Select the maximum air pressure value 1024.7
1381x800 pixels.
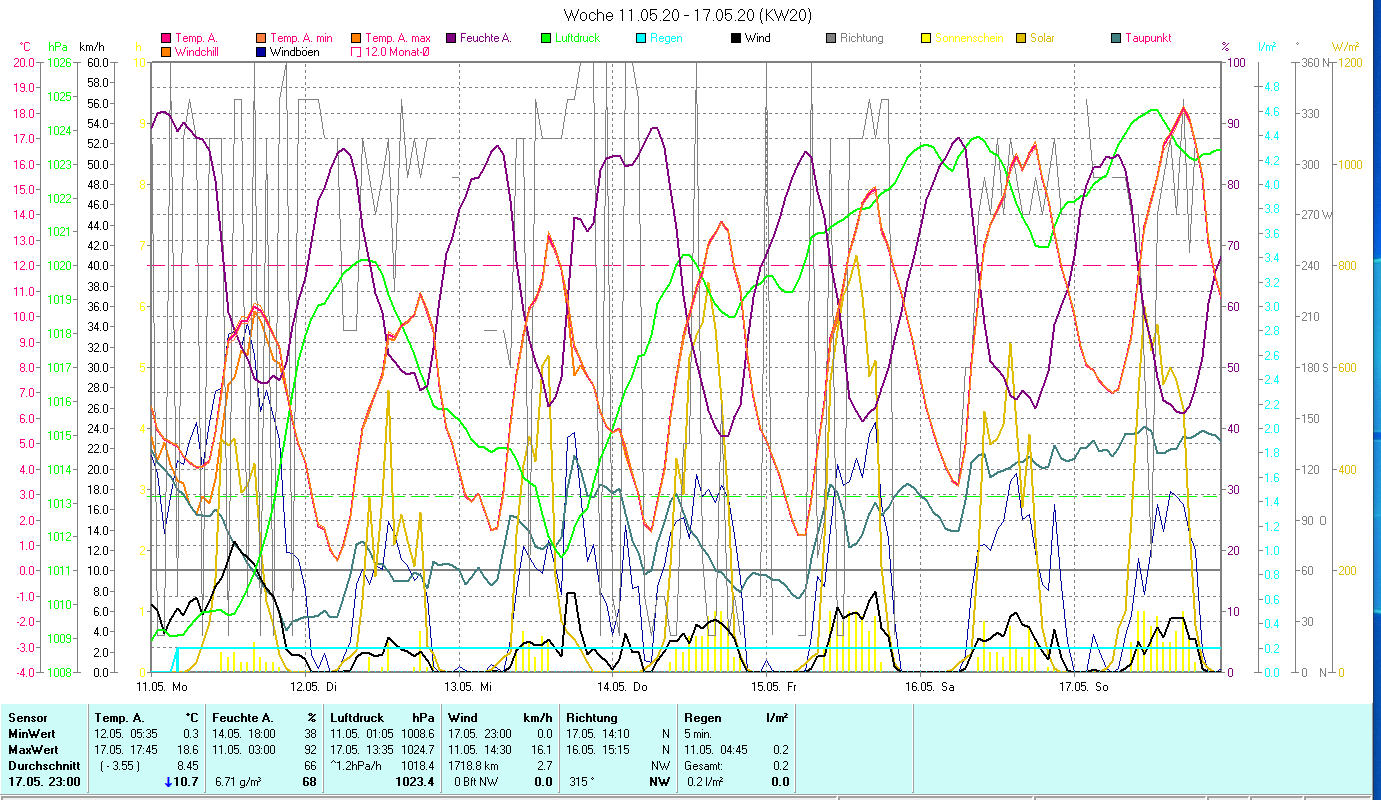(x=417, y=750)
